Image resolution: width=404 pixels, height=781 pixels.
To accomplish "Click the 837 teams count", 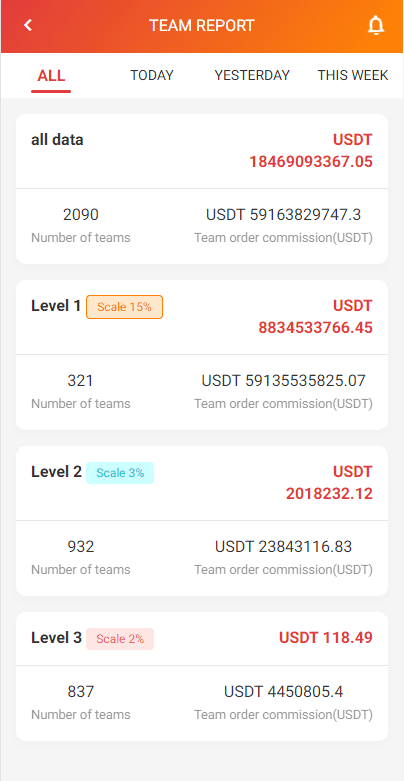I will pyautogui.click(x=81, y=691).
